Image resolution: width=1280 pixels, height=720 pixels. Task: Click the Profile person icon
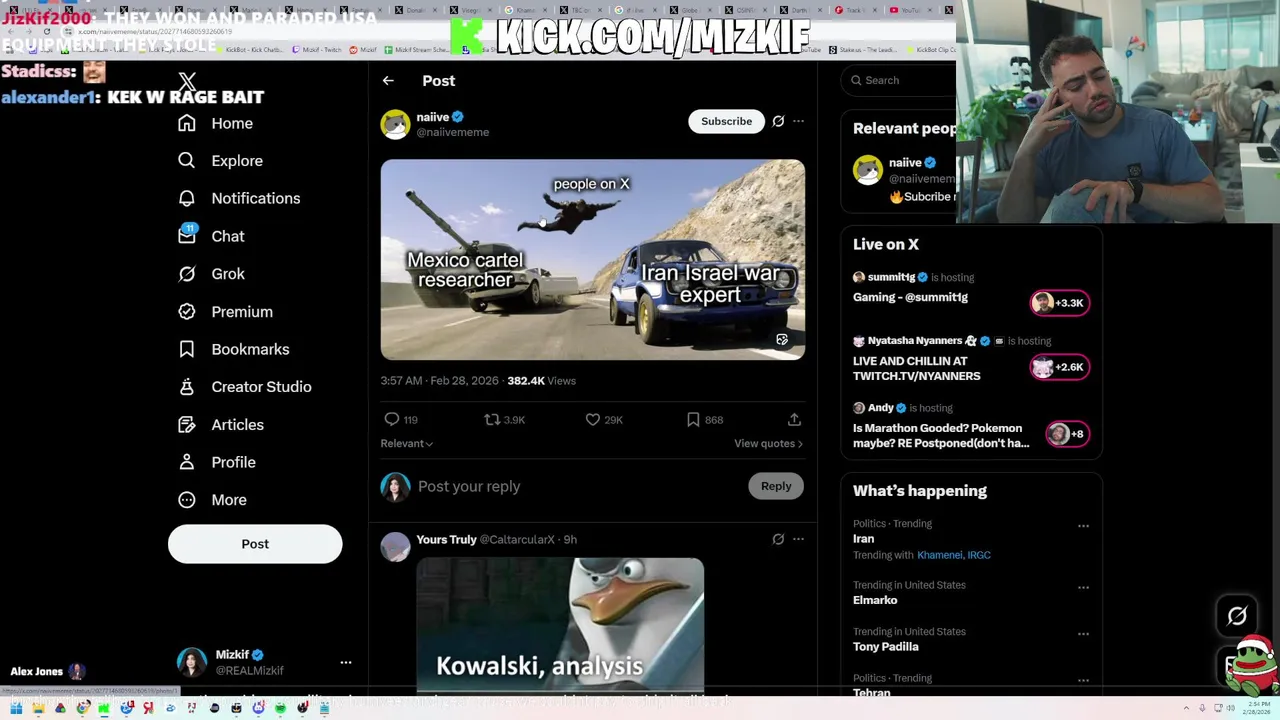187,462
